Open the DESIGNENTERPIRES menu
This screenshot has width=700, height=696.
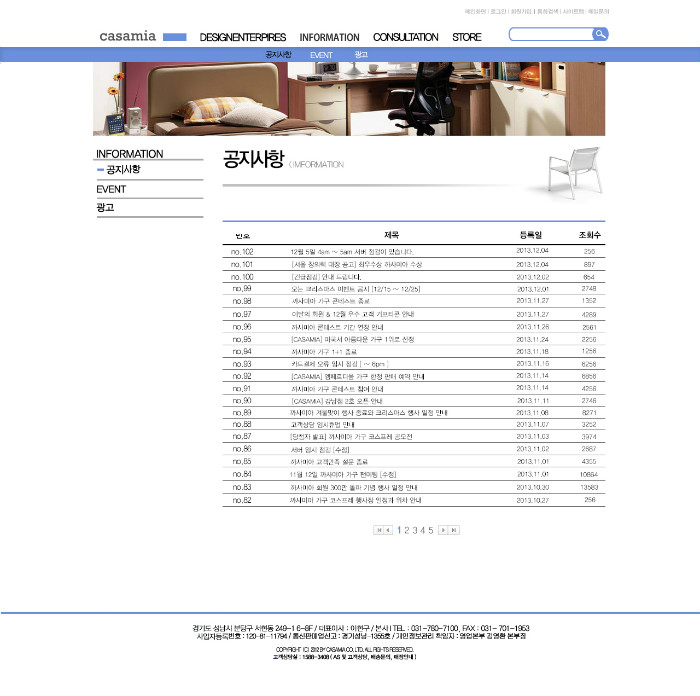(x=243, y=38)
